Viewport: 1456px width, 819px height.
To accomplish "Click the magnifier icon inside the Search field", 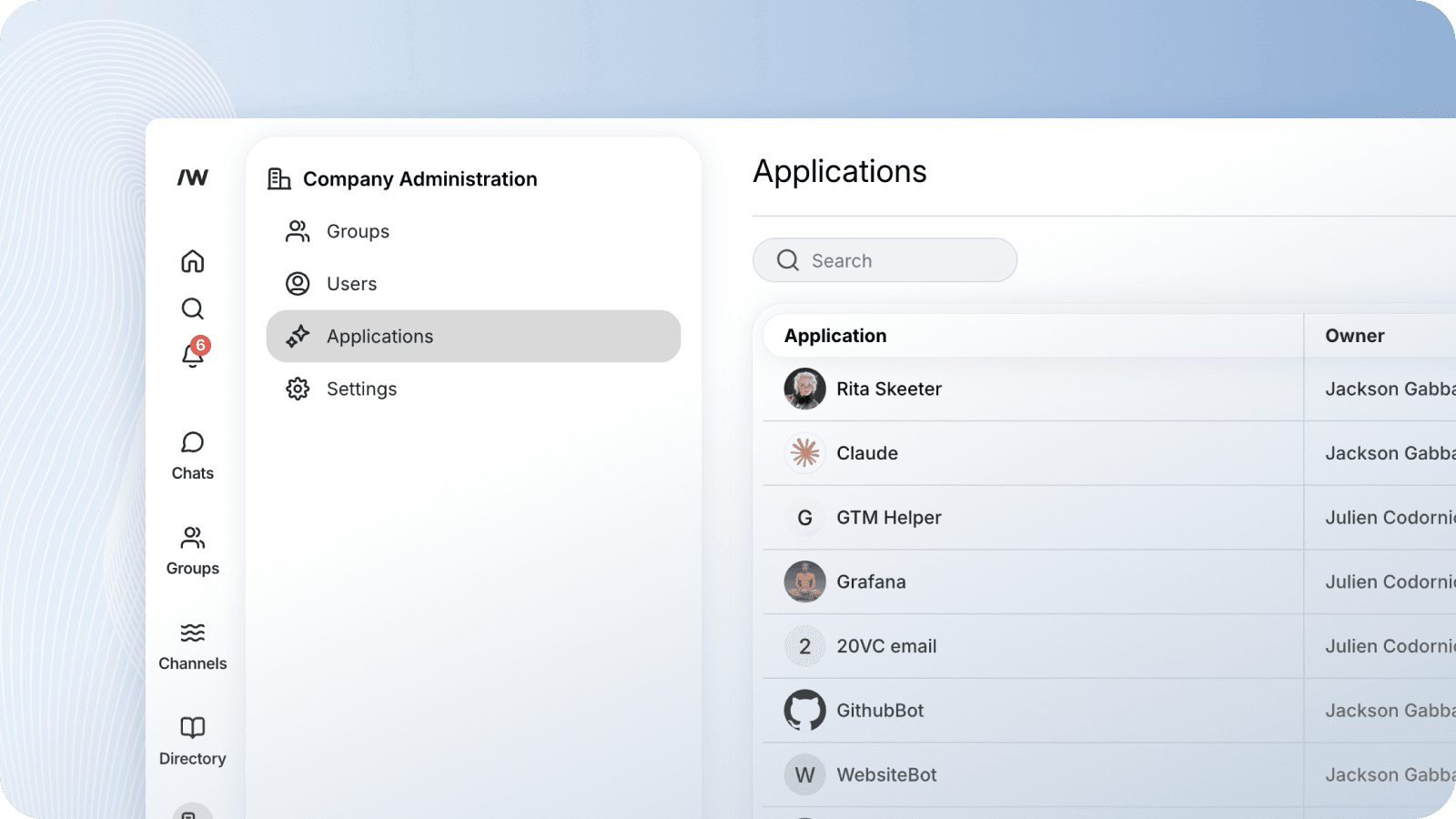I will (x=788, y=260).
